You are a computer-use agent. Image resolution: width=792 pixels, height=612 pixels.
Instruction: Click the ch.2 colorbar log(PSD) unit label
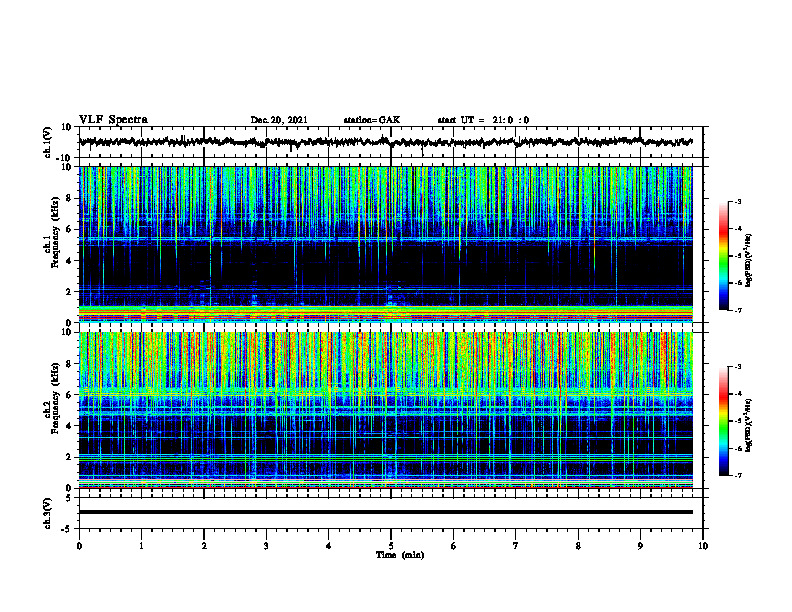749,425
